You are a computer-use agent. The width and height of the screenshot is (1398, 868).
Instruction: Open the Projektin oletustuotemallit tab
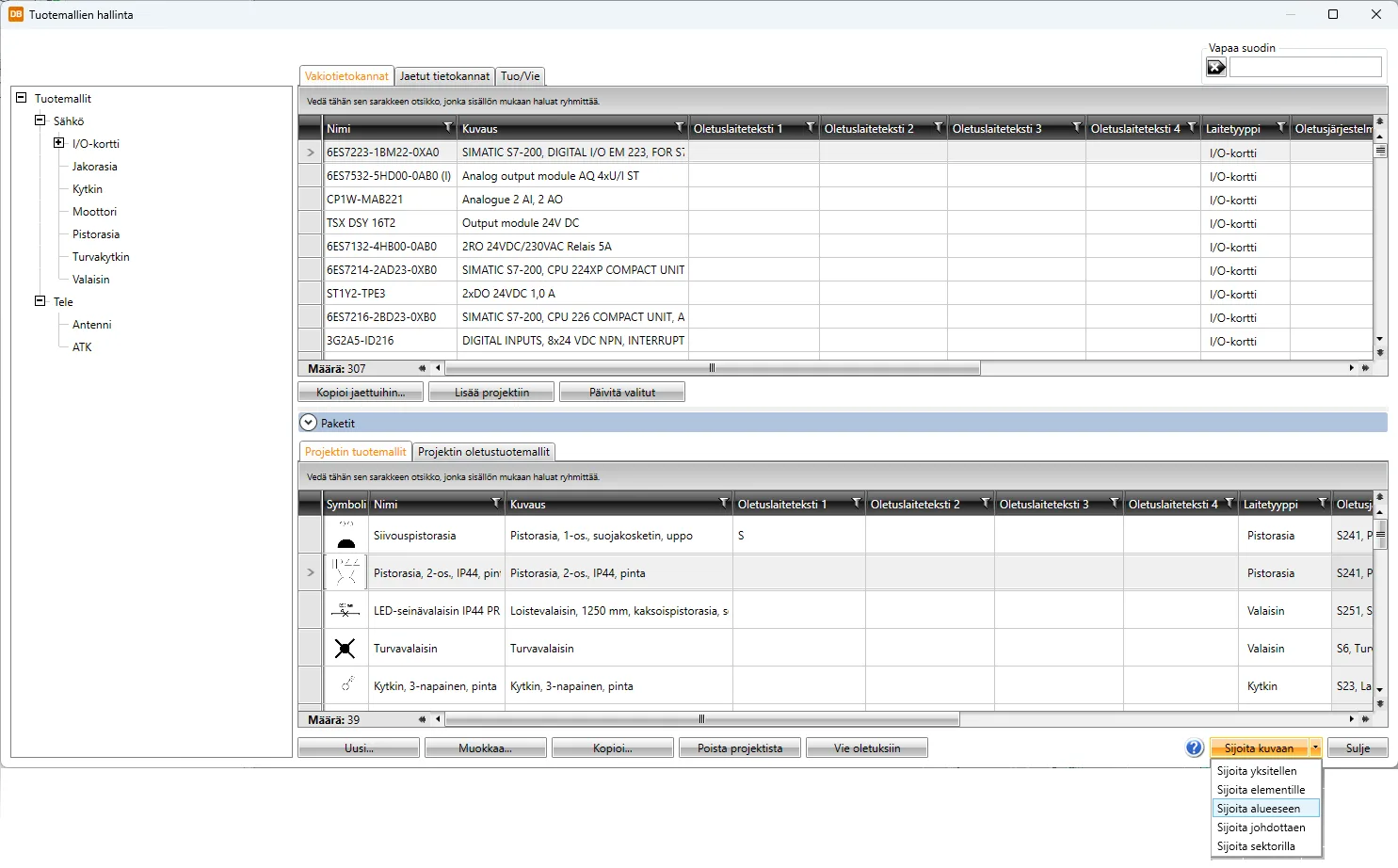point(484,452)
